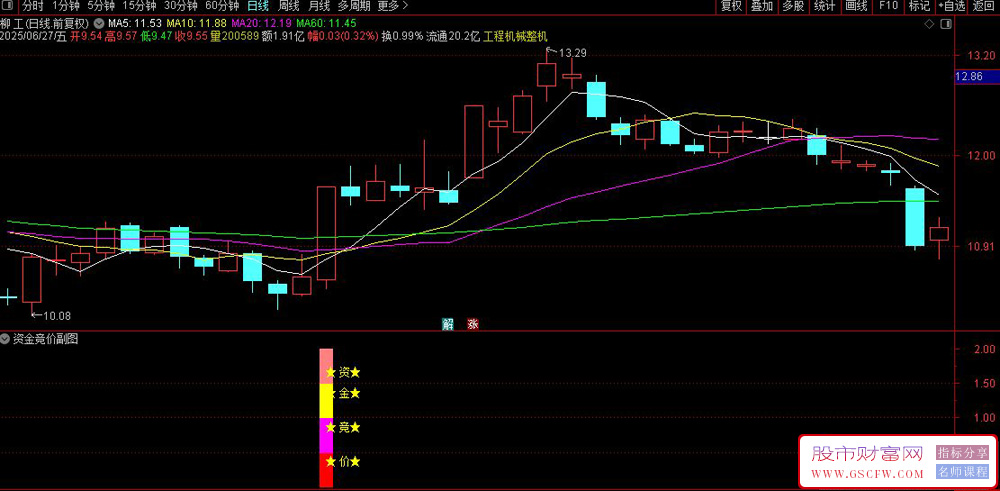This screenshot has width=1000, height=491.
Task: Add stock via the +自选 button
Action: point(952,6)
